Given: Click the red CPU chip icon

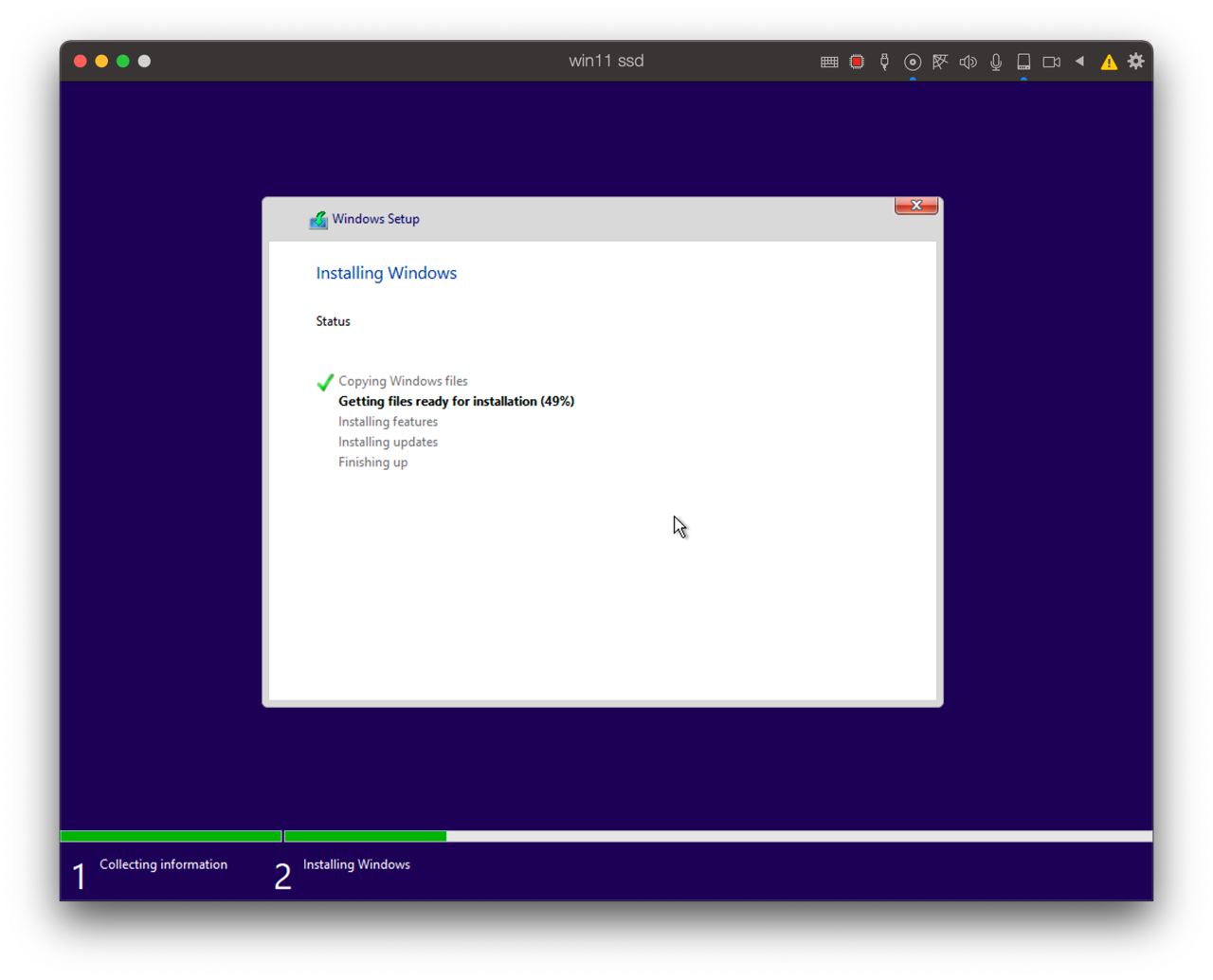Looking at the screenshot, I should (857, 62).
